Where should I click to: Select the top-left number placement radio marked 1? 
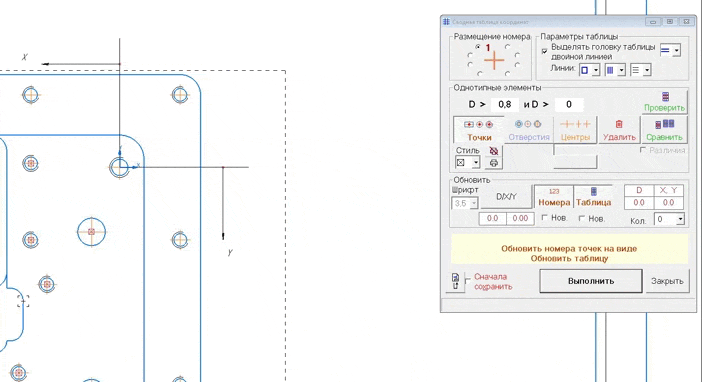pyautogui.click(x=478, y=47)
